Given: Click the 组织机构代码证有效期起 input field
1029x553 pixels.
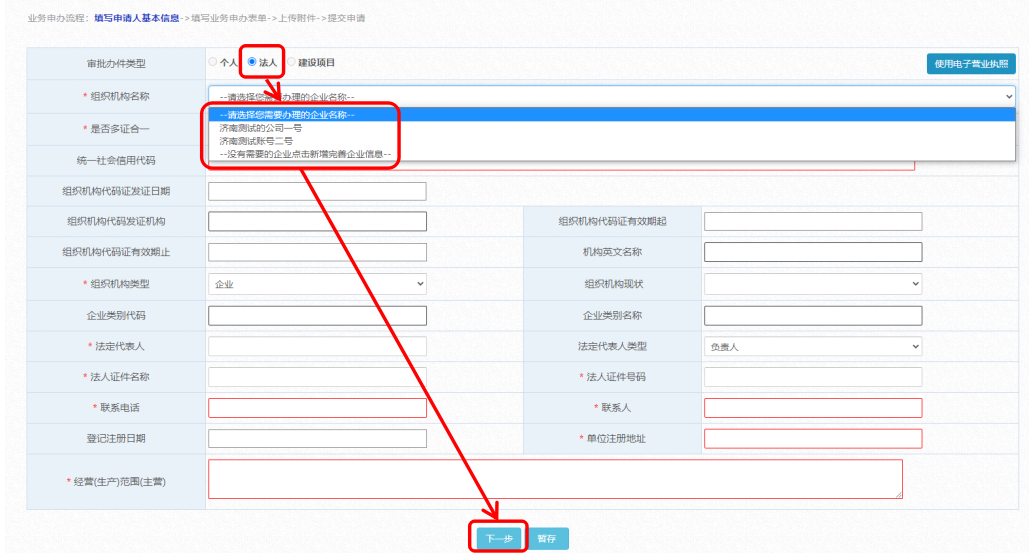Looking at the screenshot, I should [x=813, y=221].
